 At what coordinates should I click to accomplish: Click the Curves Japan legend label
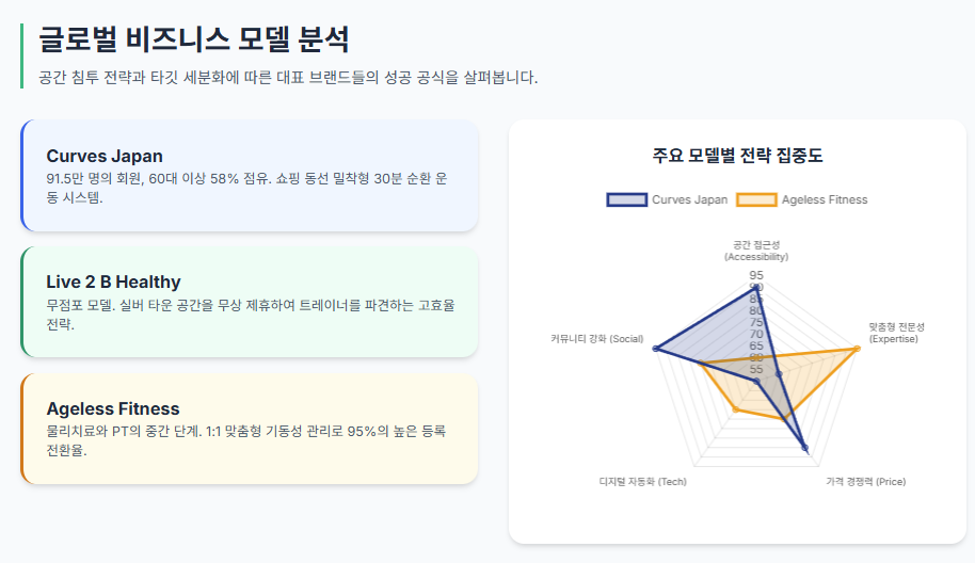coord(690,200)
